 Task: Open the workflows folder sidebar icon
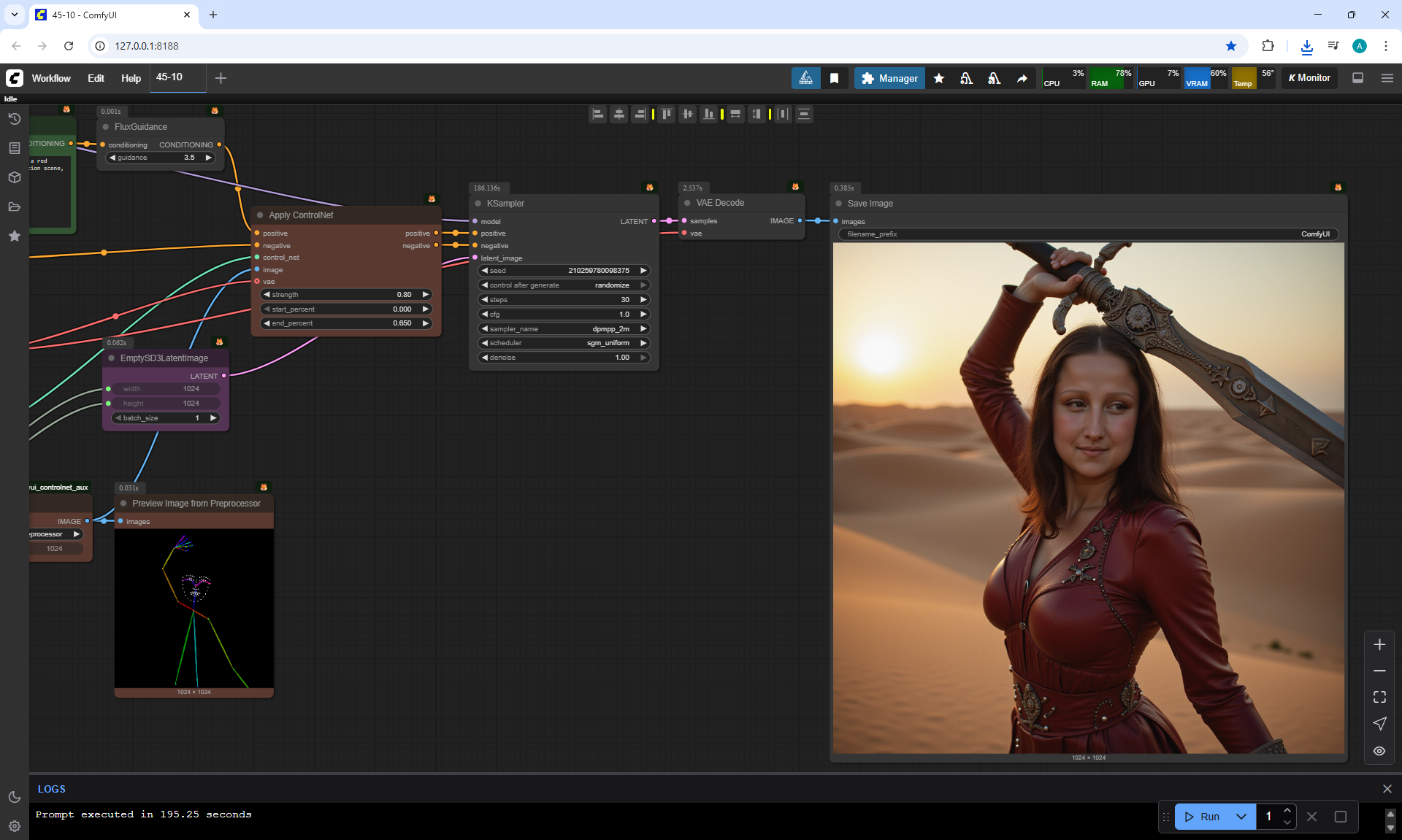point(14,207)
